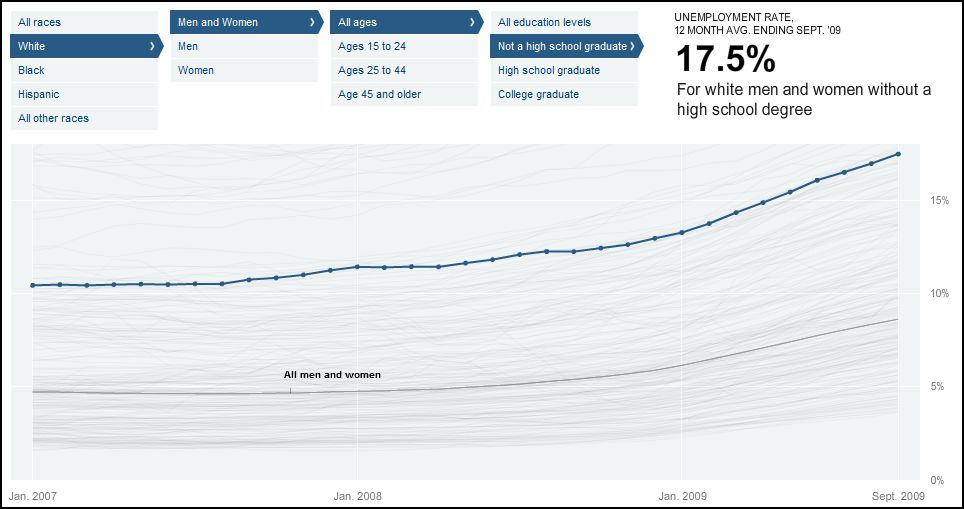964x509 pixels.
Task: Click chevron on Men and Women option
Action: click(311, 22)
